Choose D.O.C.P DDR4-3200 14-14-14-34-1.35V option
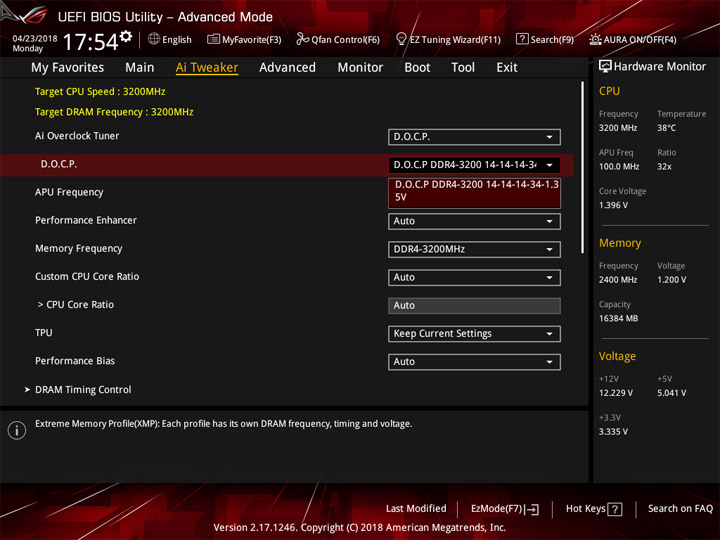 [474, 191]
